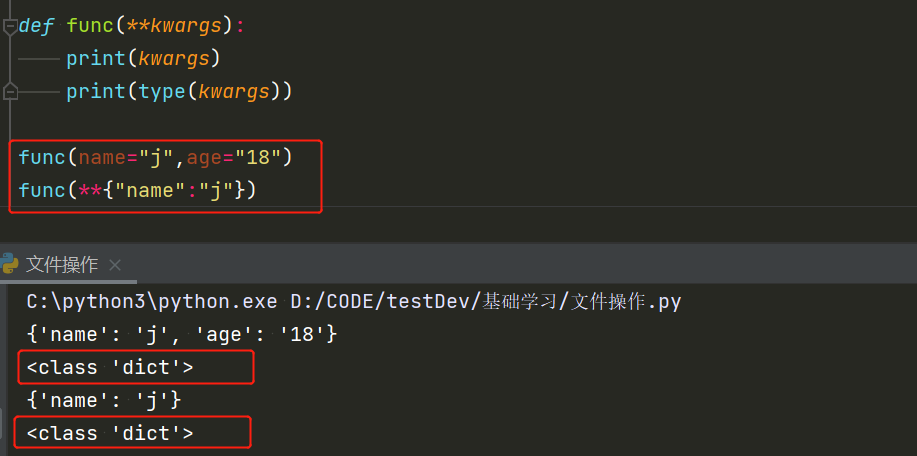This screenshot has width=917, height=456.
Task: Click the "18" string literal
Action: [x=258, y=157]
